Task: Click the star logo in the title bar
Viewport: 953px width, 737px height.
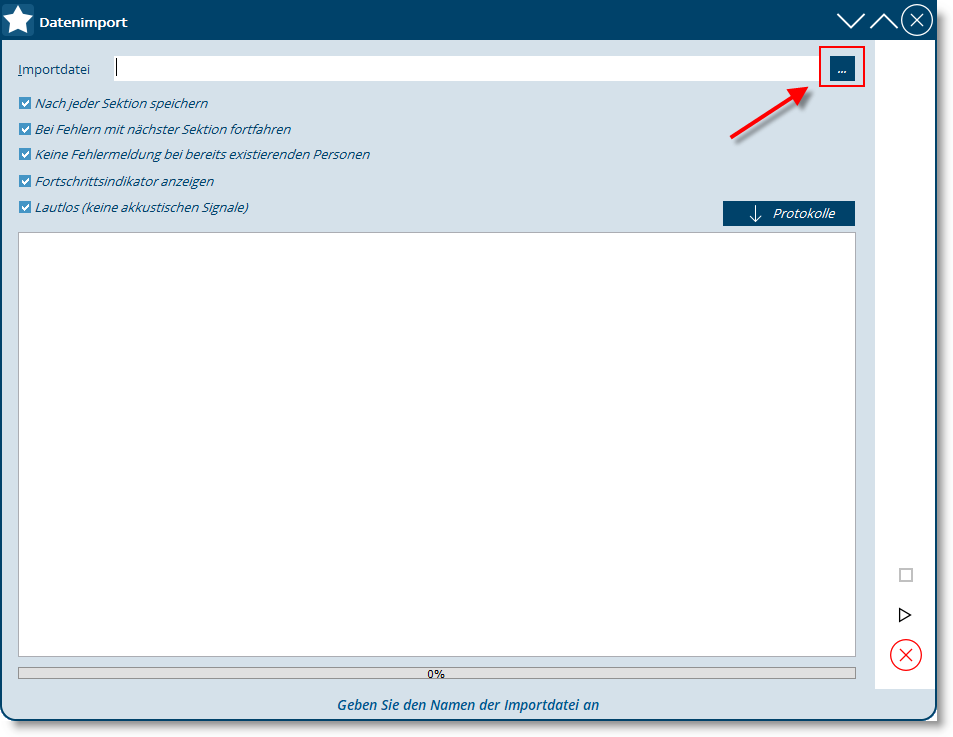Action: pos(18,20)
